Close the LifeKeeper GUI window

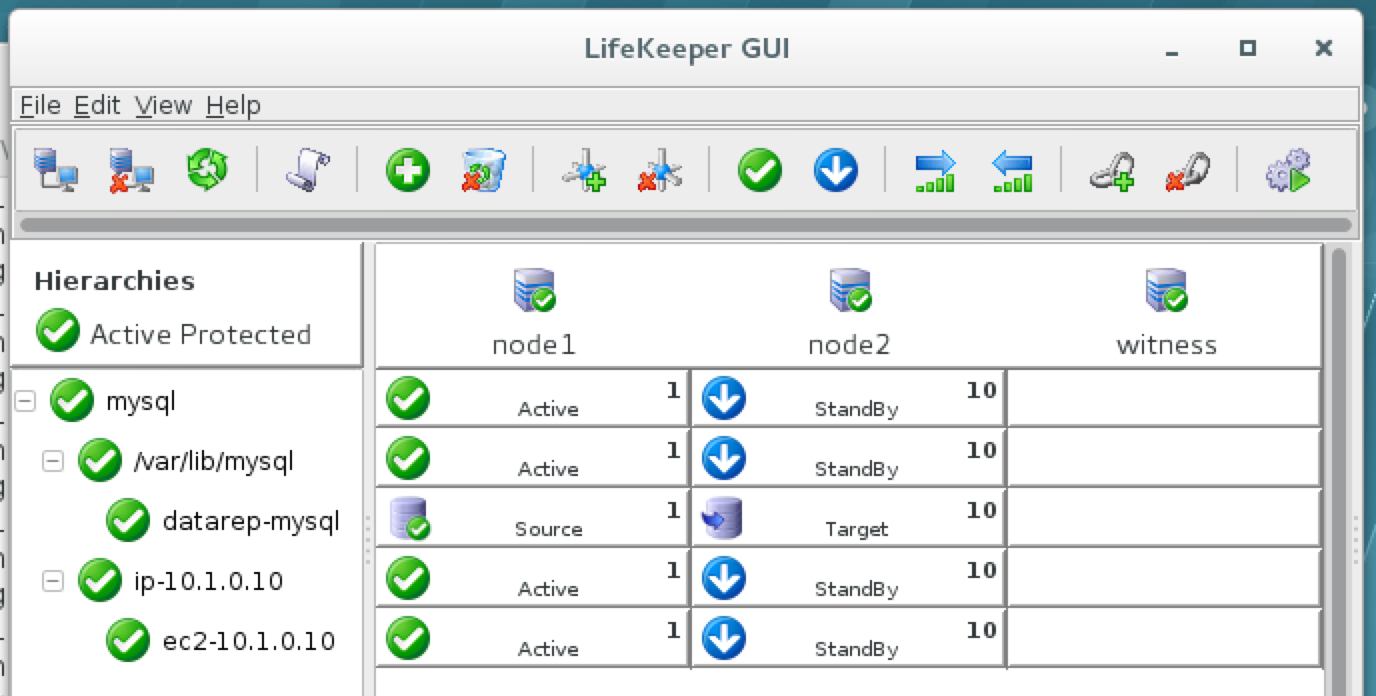click(1323, 47)
